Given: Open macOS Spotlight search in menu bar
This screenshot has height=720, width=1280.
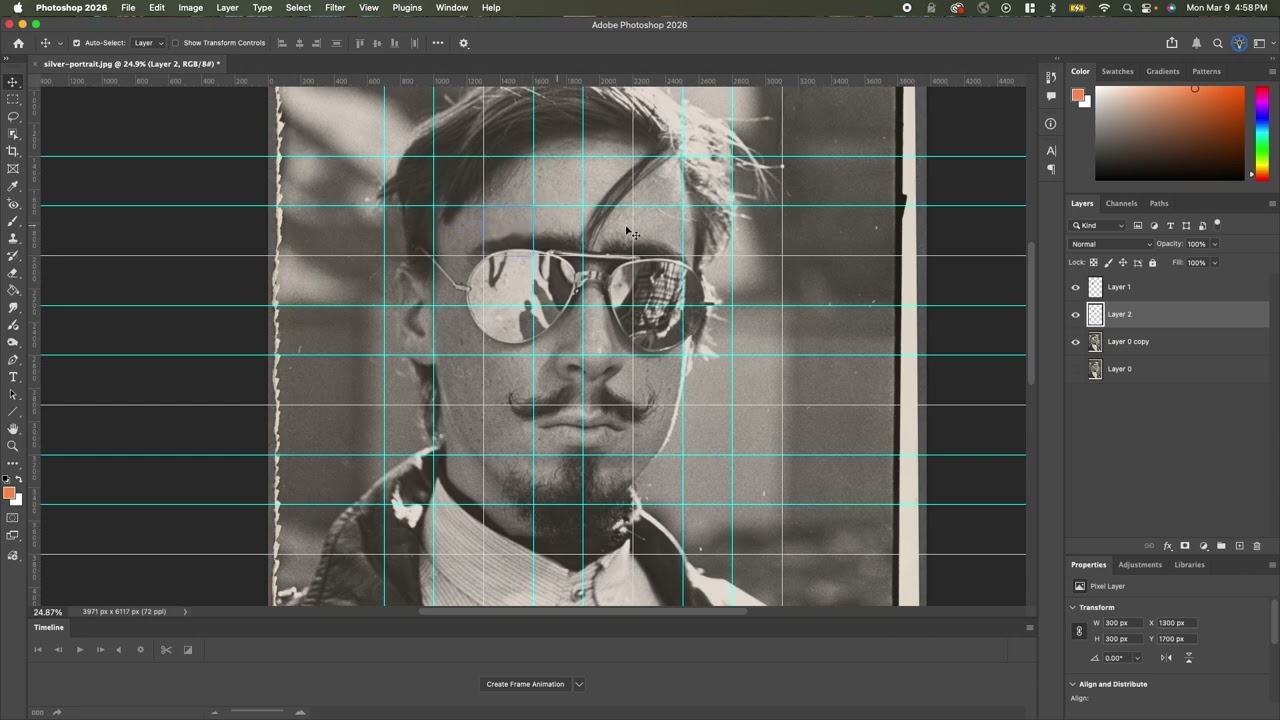Looking at the screenshot, I should point(1127,8).
